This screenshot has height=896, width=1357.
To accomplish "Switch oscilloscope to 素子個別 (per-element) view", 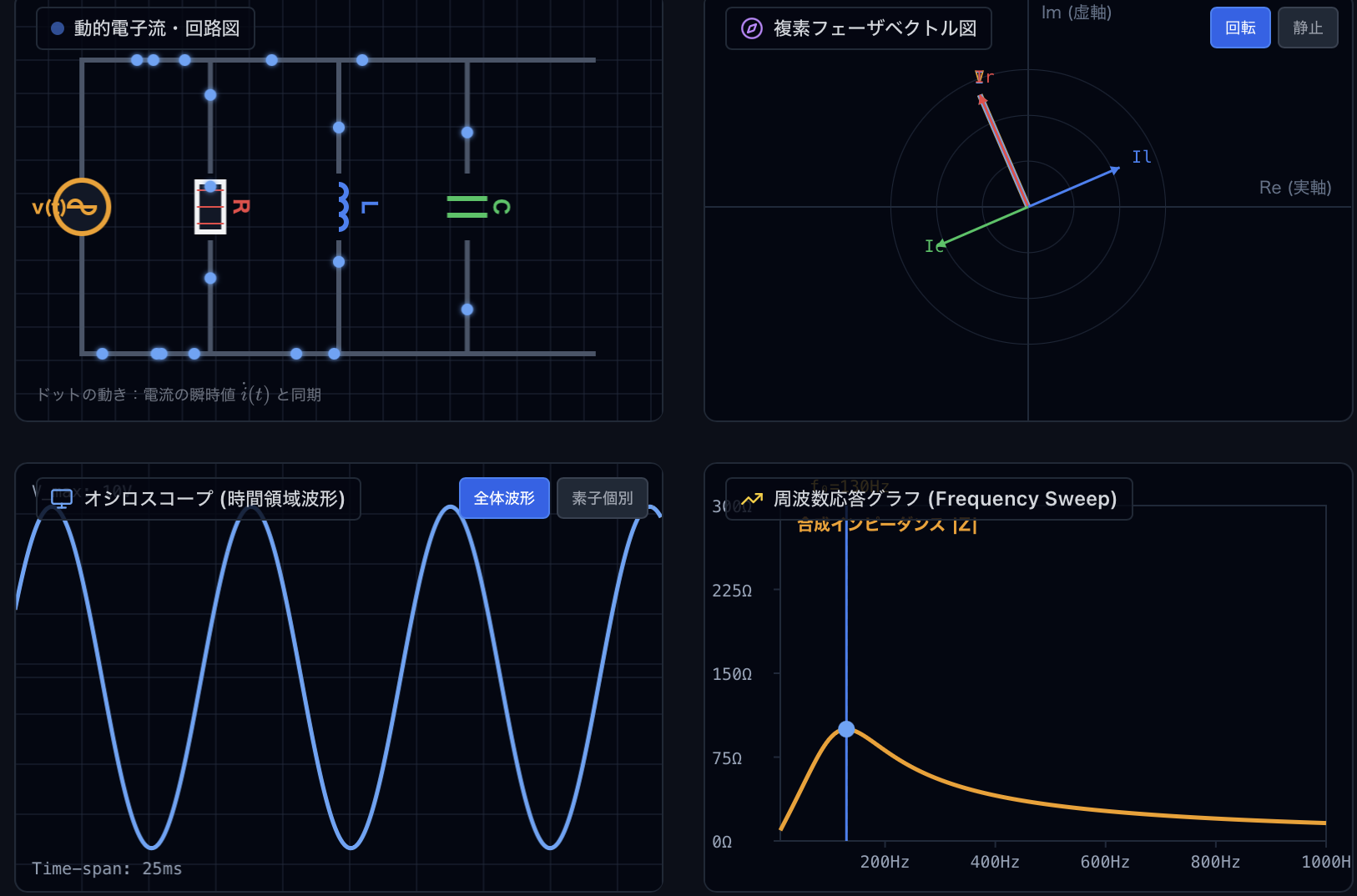I will click(x=603, y=498).
